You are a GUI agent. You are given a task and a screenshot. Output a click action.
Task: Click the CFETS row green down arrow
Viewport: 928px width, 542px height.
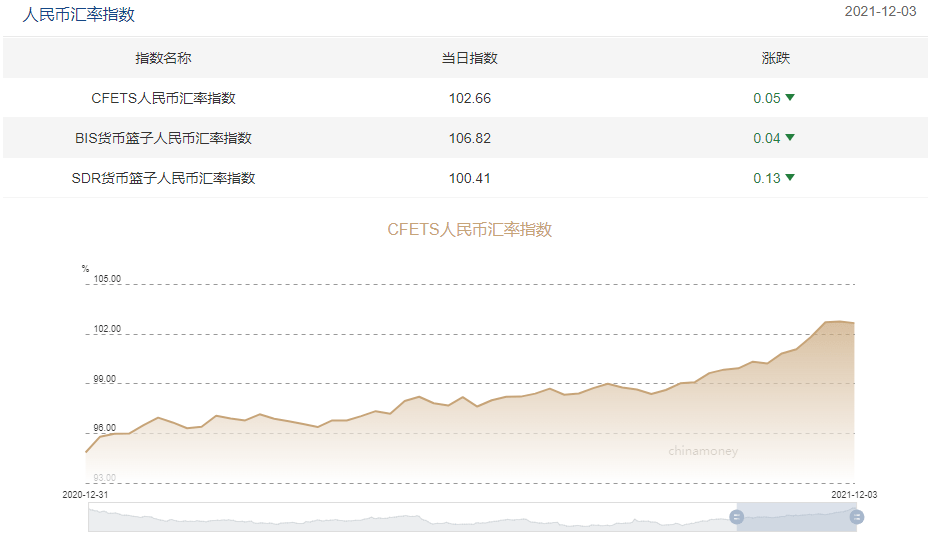(790, 98)
